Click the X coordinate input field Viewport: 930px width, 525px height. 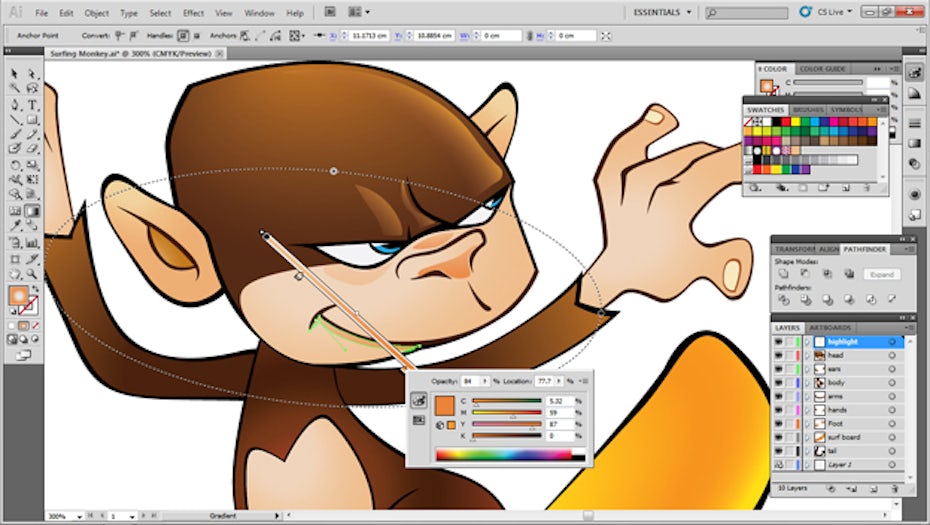tap(369, 36)
